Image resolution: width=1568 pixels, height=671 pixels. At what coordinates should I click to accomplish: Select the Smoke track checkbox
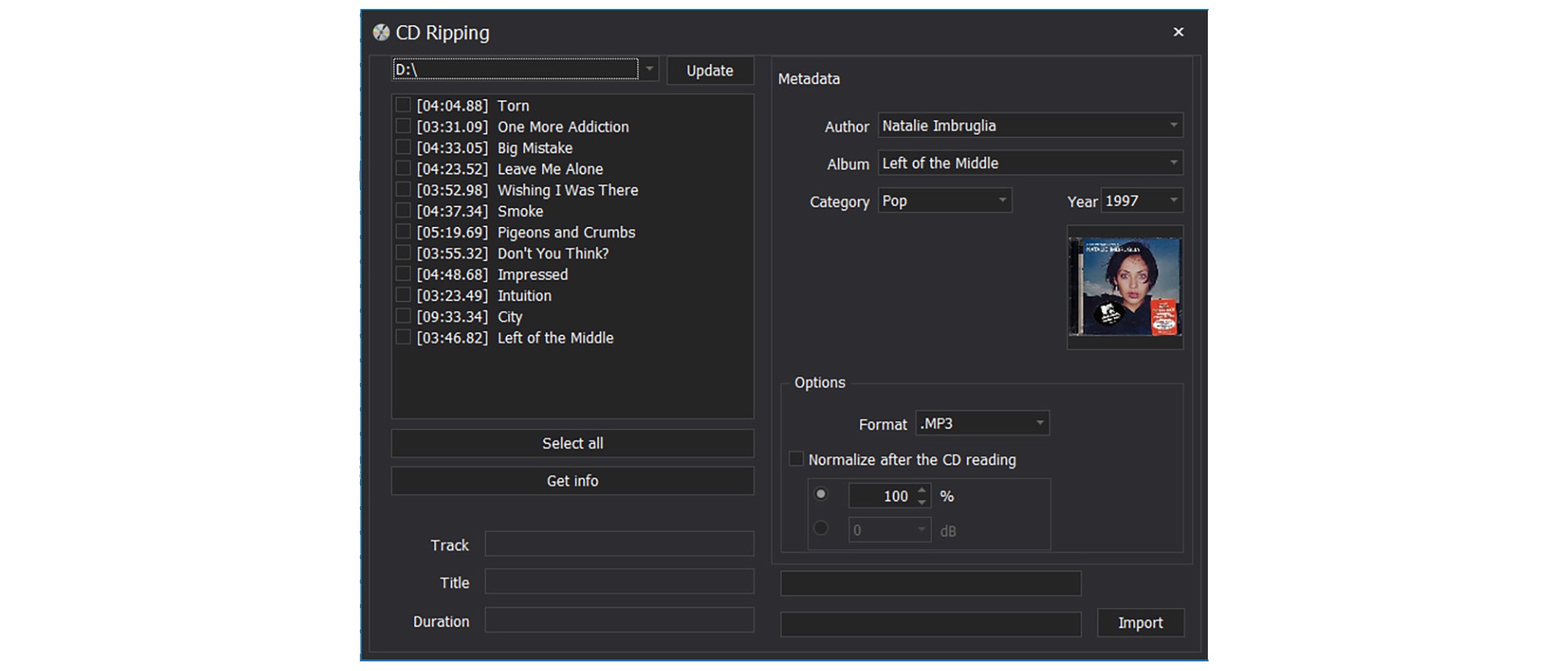click(403, 211)
